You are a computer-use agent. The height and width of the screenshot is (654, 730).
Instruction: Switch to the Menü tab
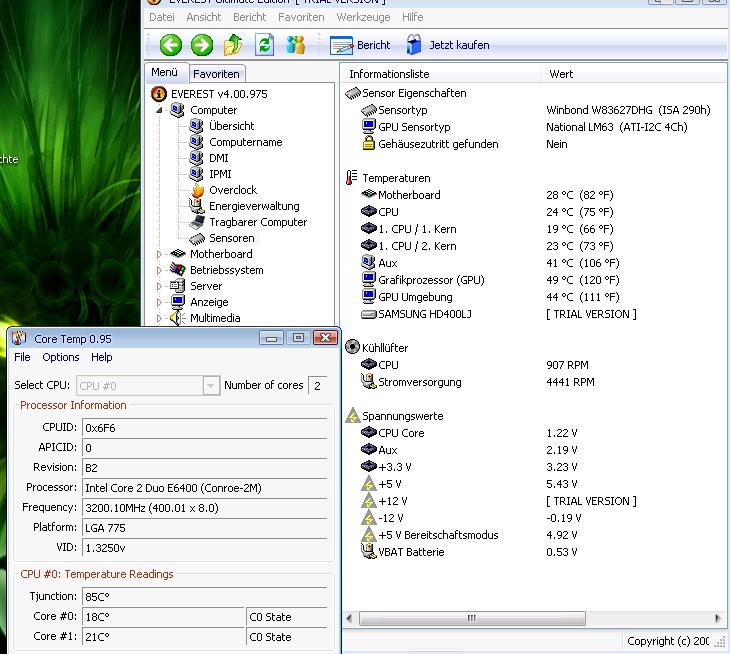click(x=165, y=73)
